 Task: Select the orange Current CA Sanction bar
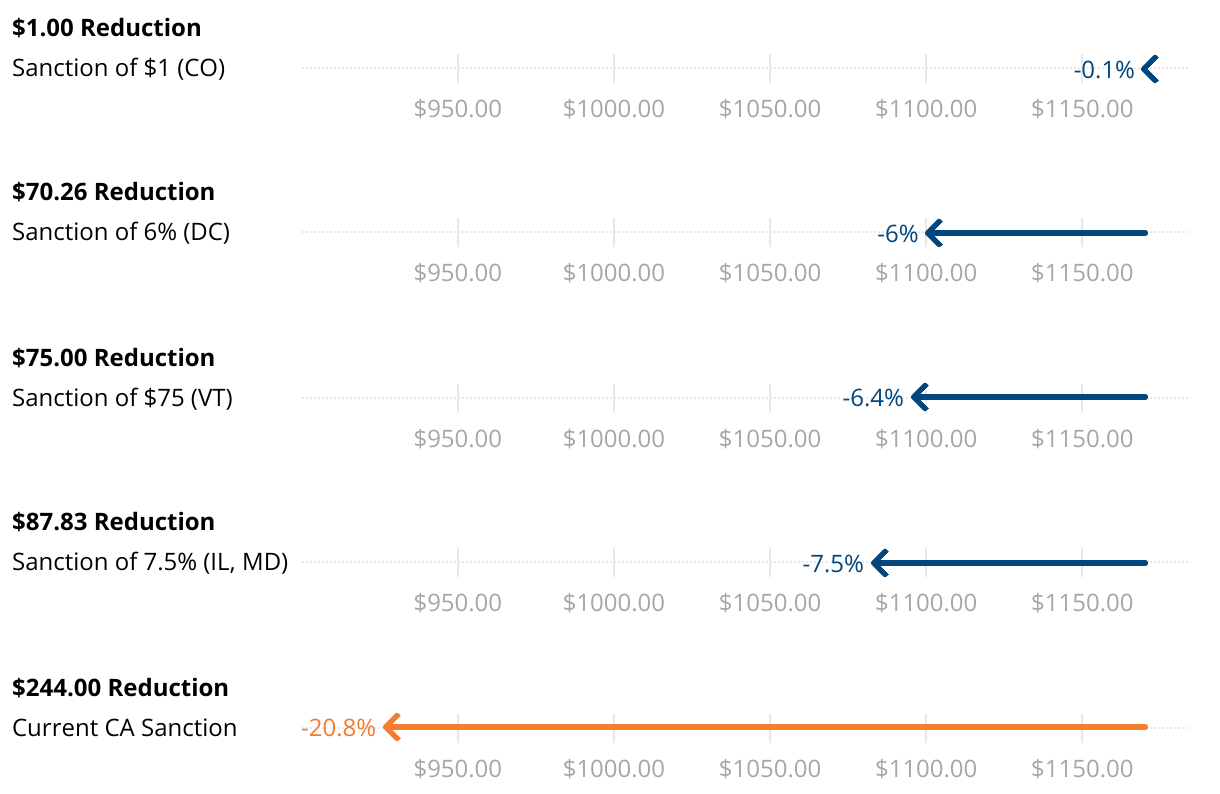point(765,727)
